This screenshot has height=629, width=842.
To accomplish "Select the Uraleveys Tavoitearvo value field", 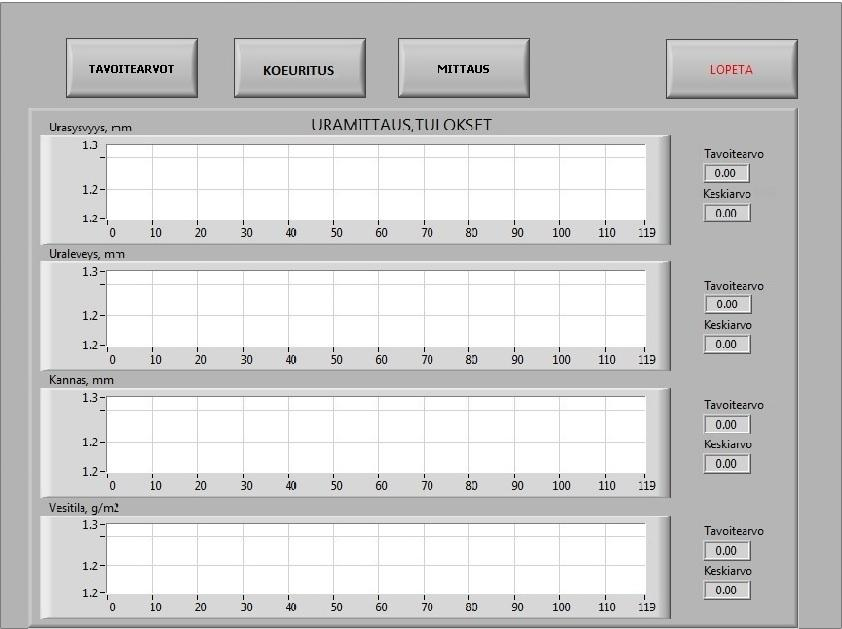I will [727, 304].
